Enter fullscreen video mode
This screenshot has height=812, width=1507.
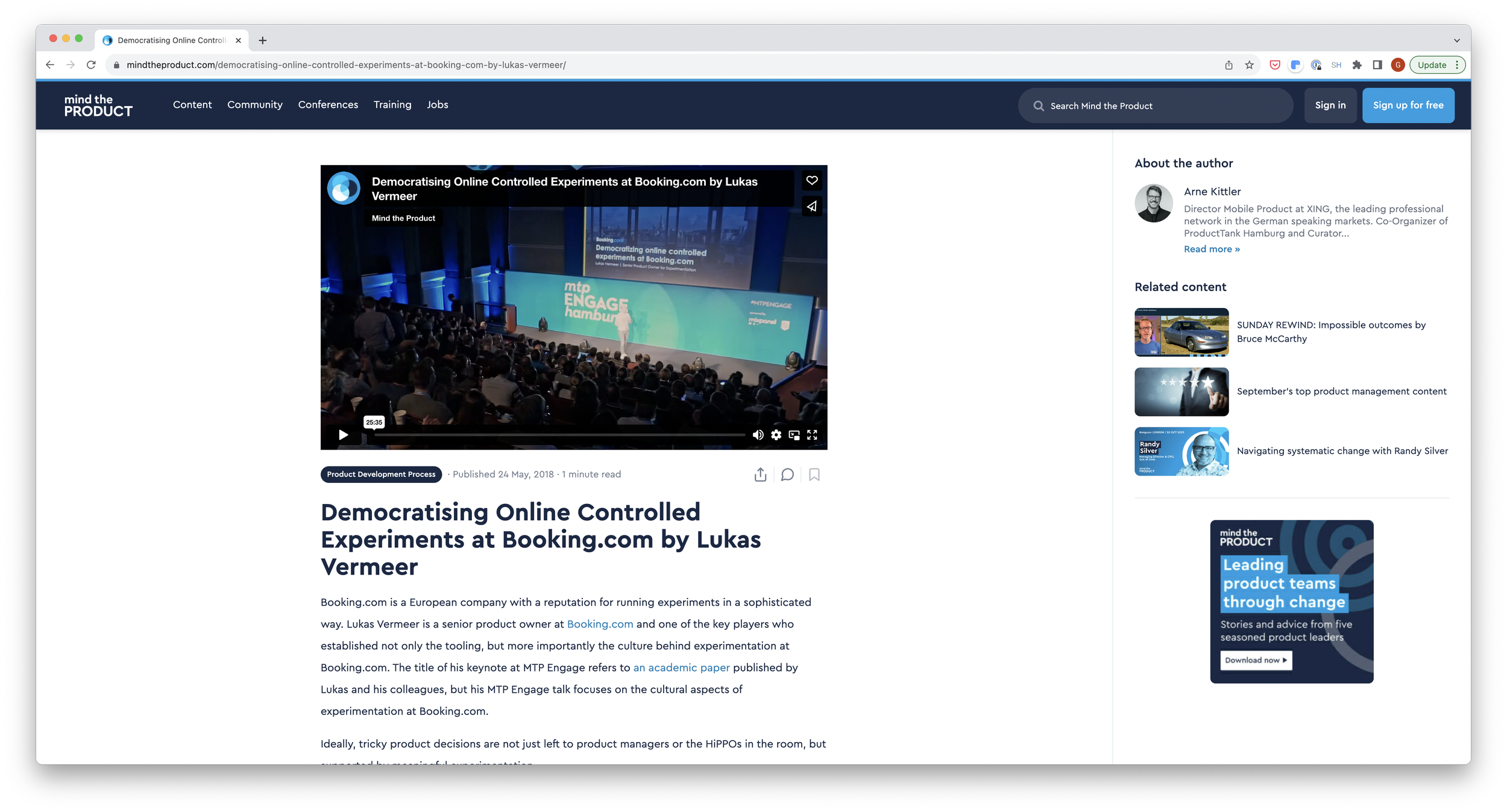(x=813, y=435)
